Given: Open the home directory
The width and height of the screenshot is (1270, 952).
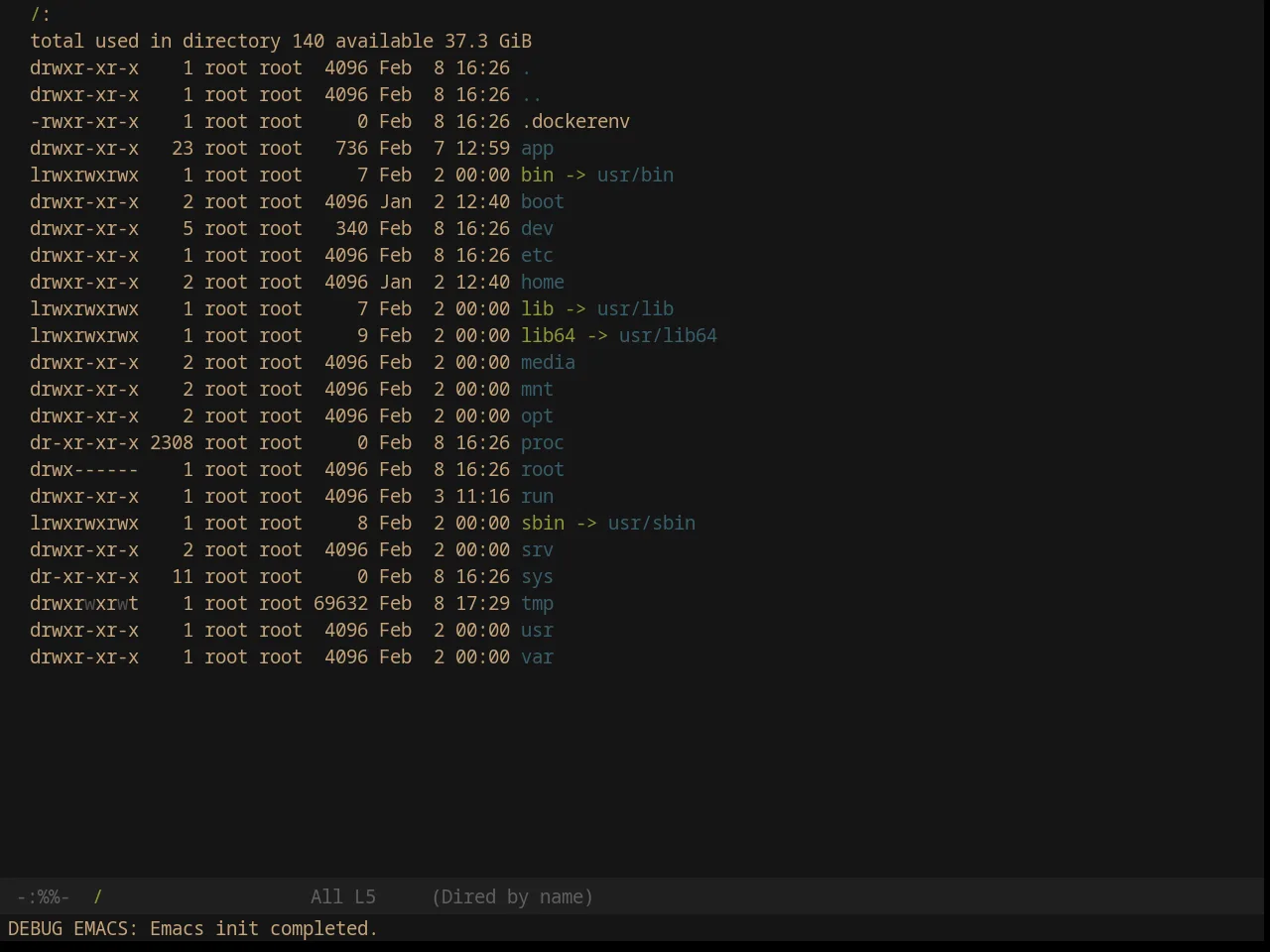Looking at the screenshot, I should 543,283.
